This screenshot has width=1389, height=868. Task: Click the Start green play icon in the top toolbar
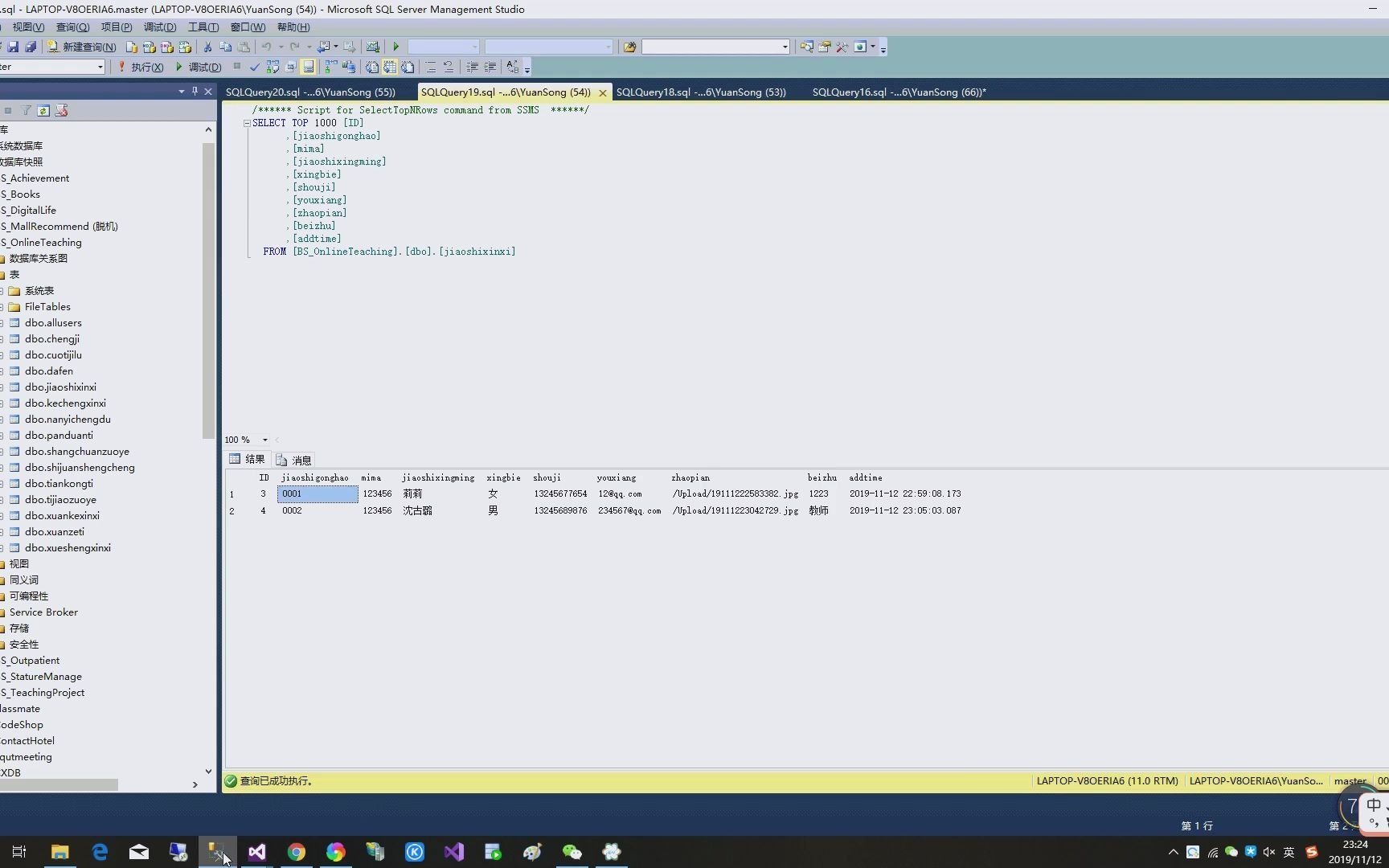(395, 47)
